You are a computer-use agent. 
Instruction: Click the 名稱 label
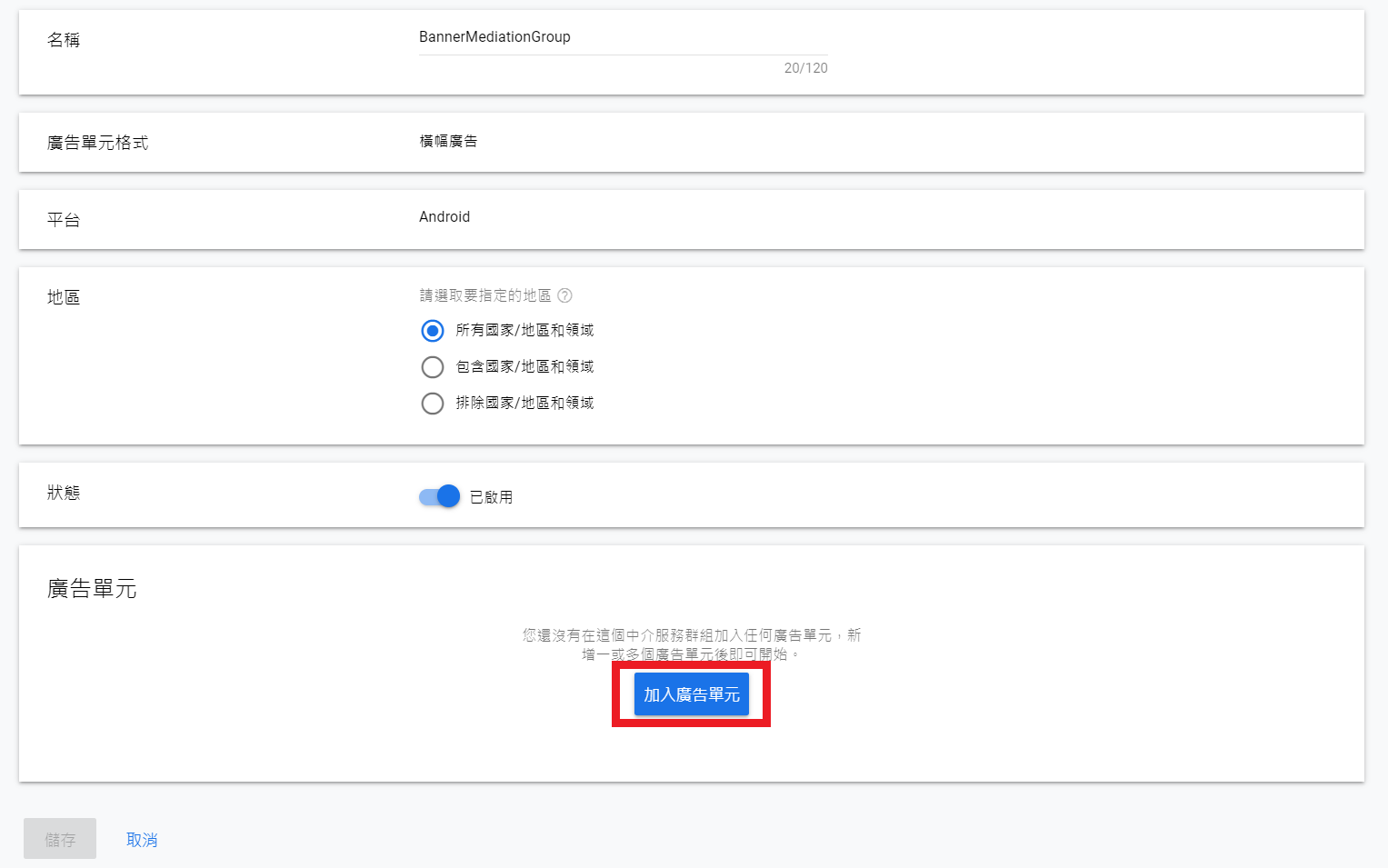(64, 40)
